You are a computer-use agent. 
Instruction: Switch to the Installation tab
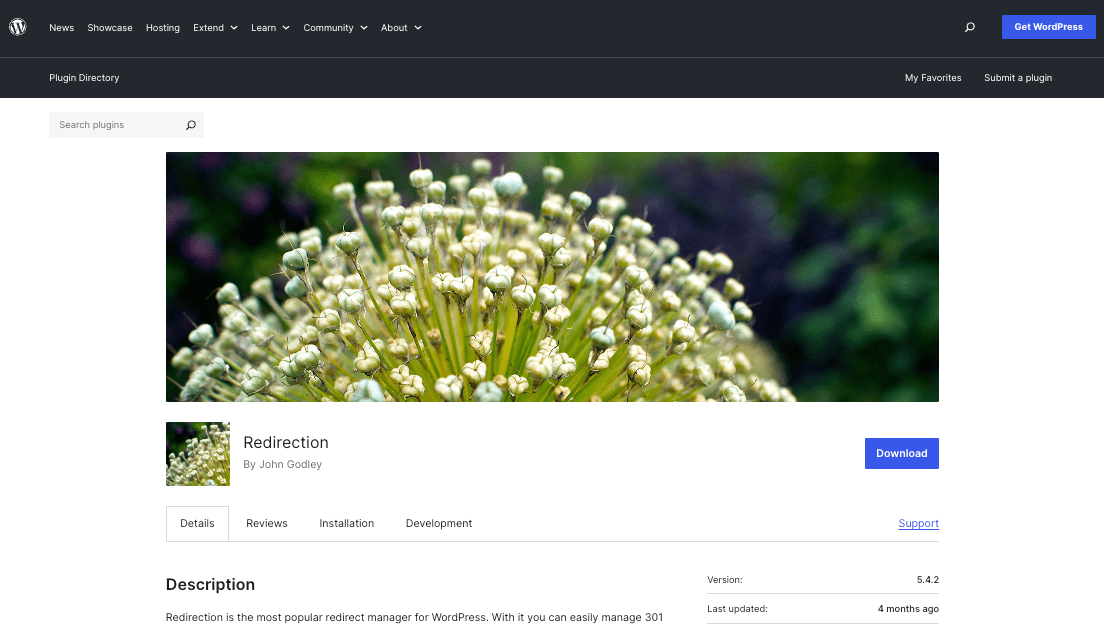coord(346,524)
